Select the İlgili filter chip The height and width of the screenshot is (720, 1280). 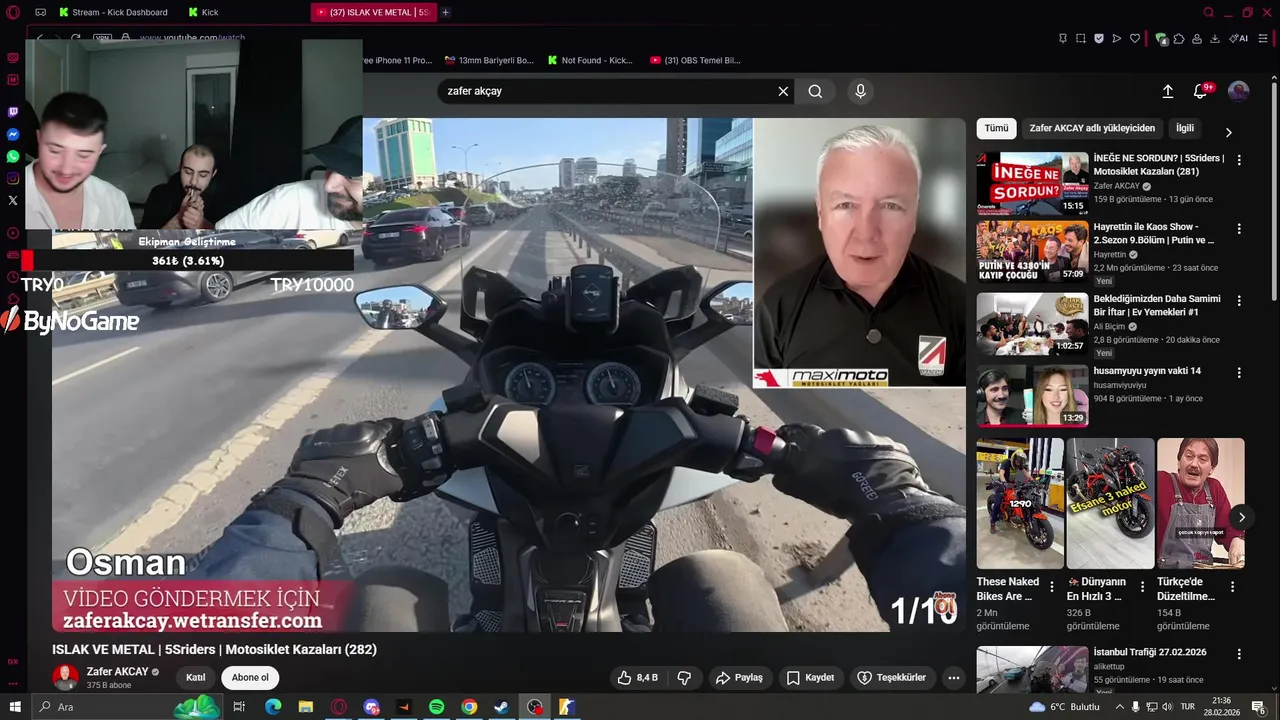1185,128
